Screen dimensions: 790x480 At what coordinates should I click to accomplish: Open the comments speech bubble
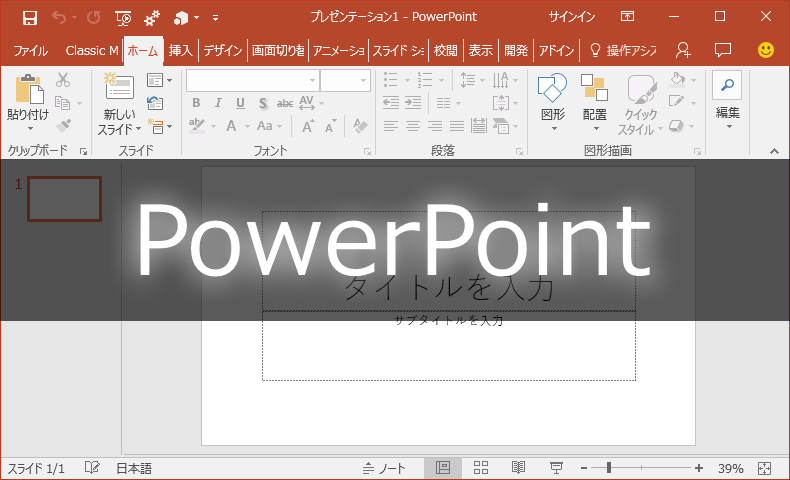point(722,50)
